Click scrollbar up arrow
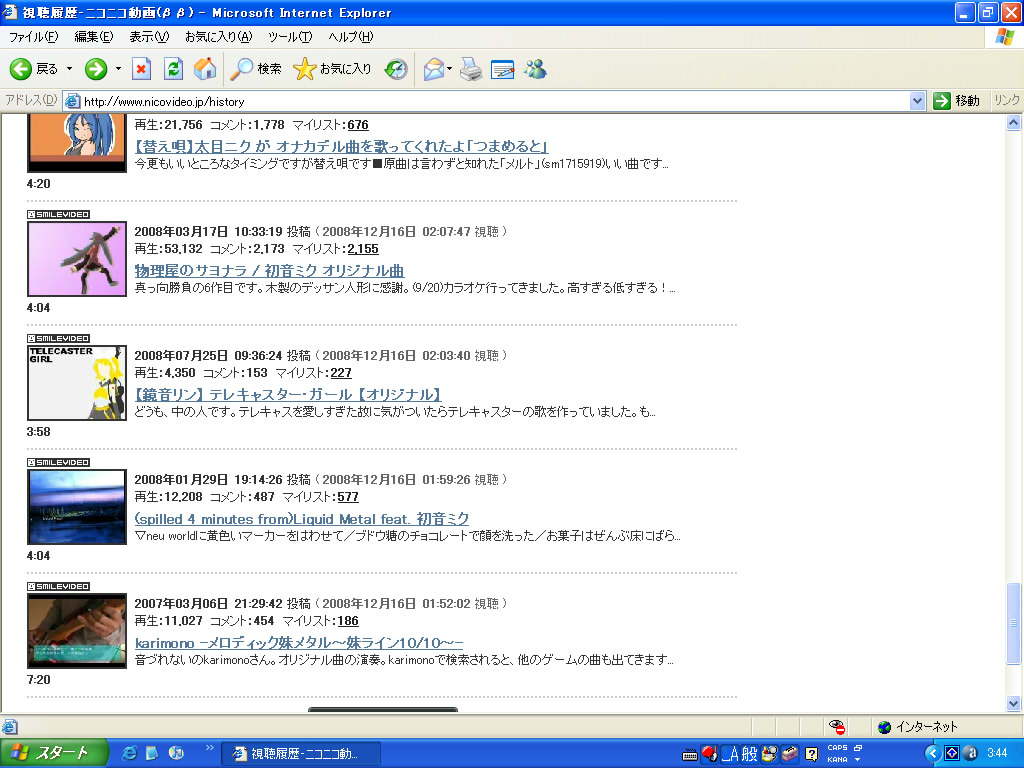This screenshot has height=768, width=1024. tap(1014, 122)
